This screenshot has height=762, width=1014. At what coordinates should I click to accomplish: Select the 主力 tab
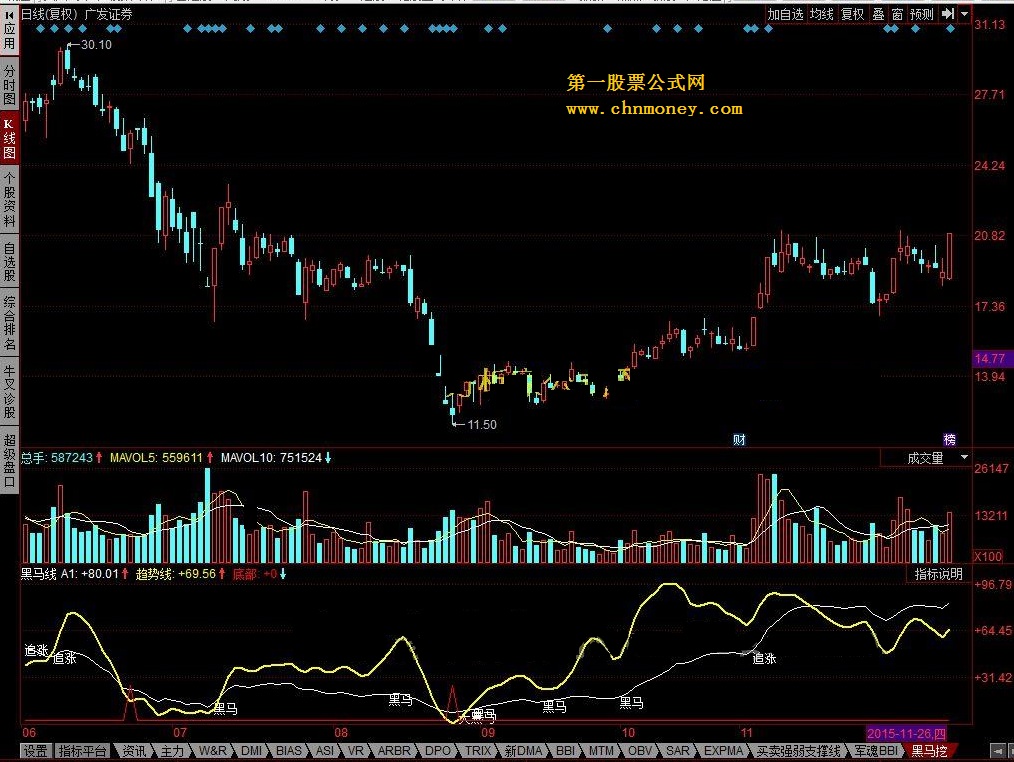pyautogui.click(x=172, y=751)
